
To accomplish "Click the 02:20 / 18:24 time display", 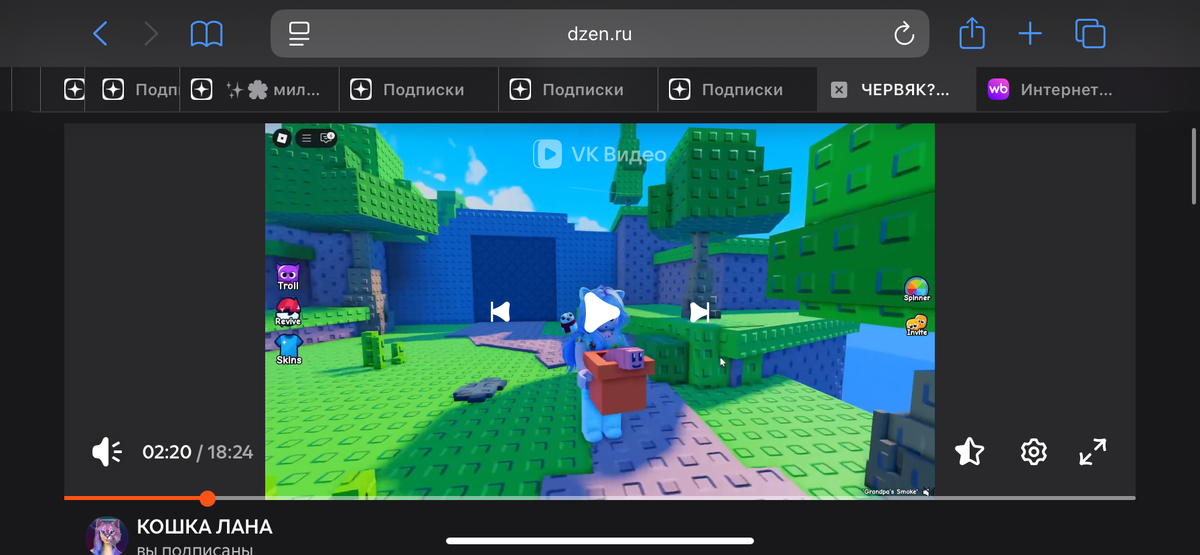I will pos(197,452).
